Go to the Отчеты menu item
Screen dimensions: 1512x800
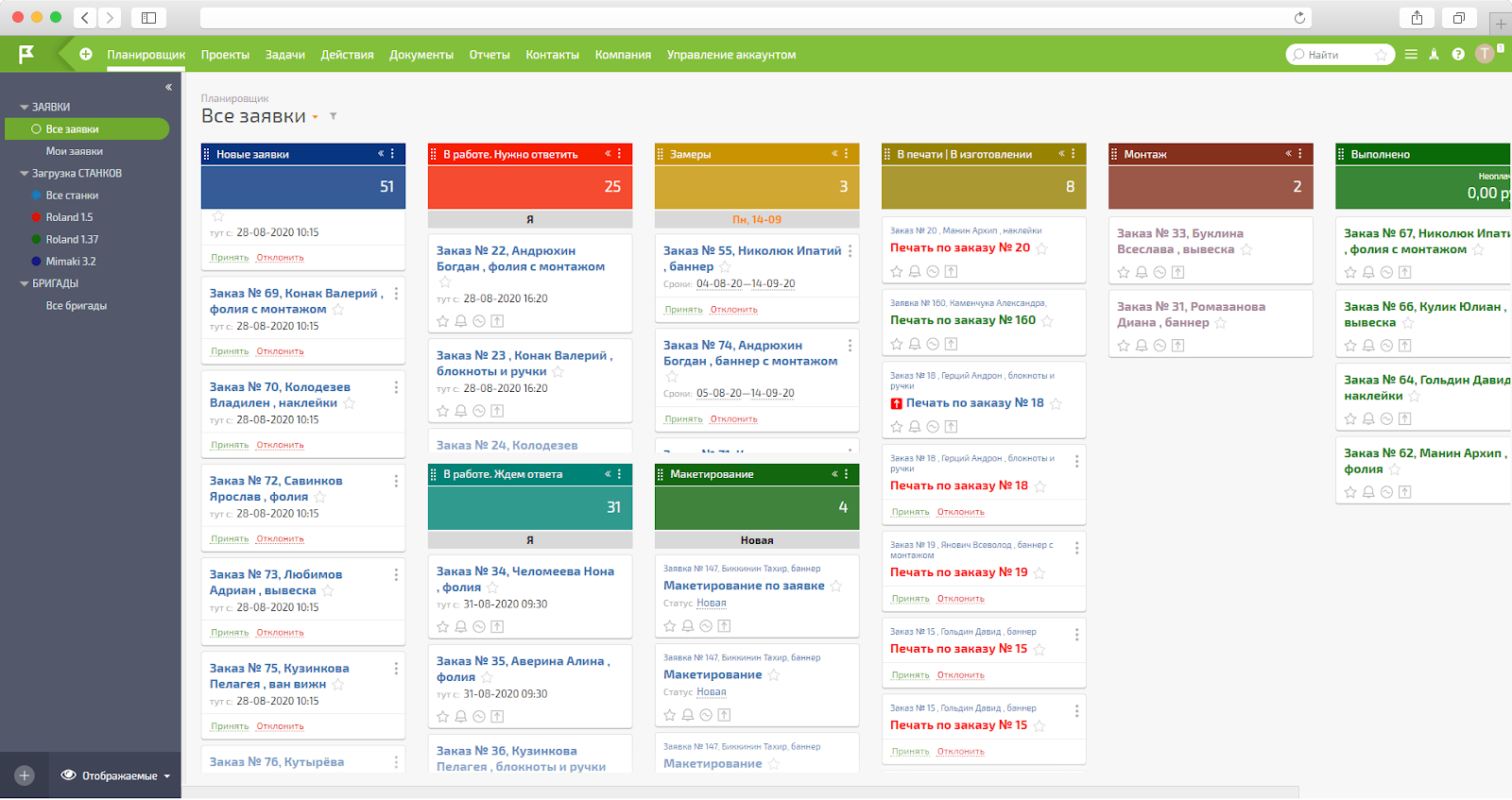[490, 55]
